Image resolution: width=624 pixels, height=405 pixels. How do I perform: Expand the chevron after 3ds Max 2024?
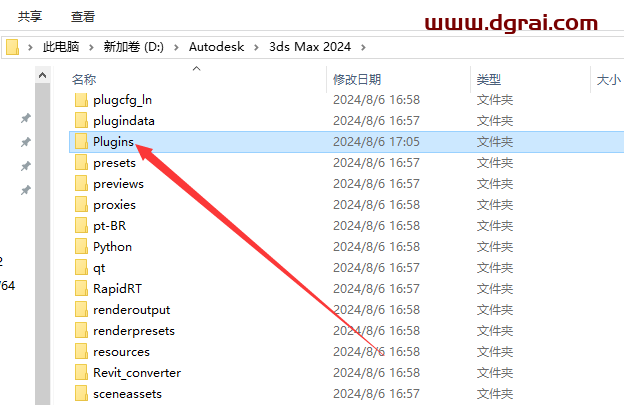pyautogui.click(x=363, y=47)
